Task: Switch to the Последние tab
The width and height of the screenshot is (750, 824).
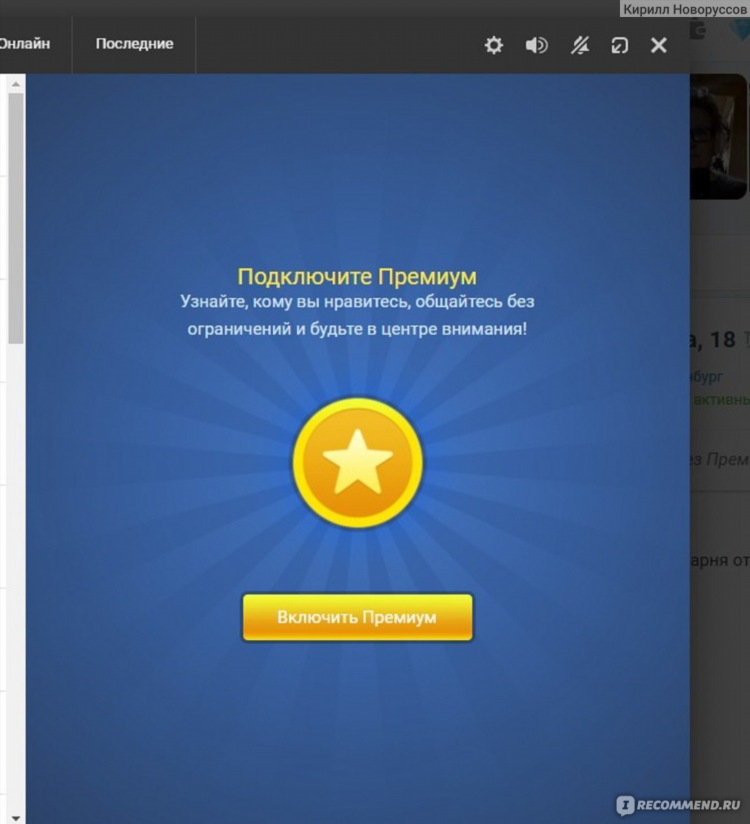Action: [x=134, y=44]
